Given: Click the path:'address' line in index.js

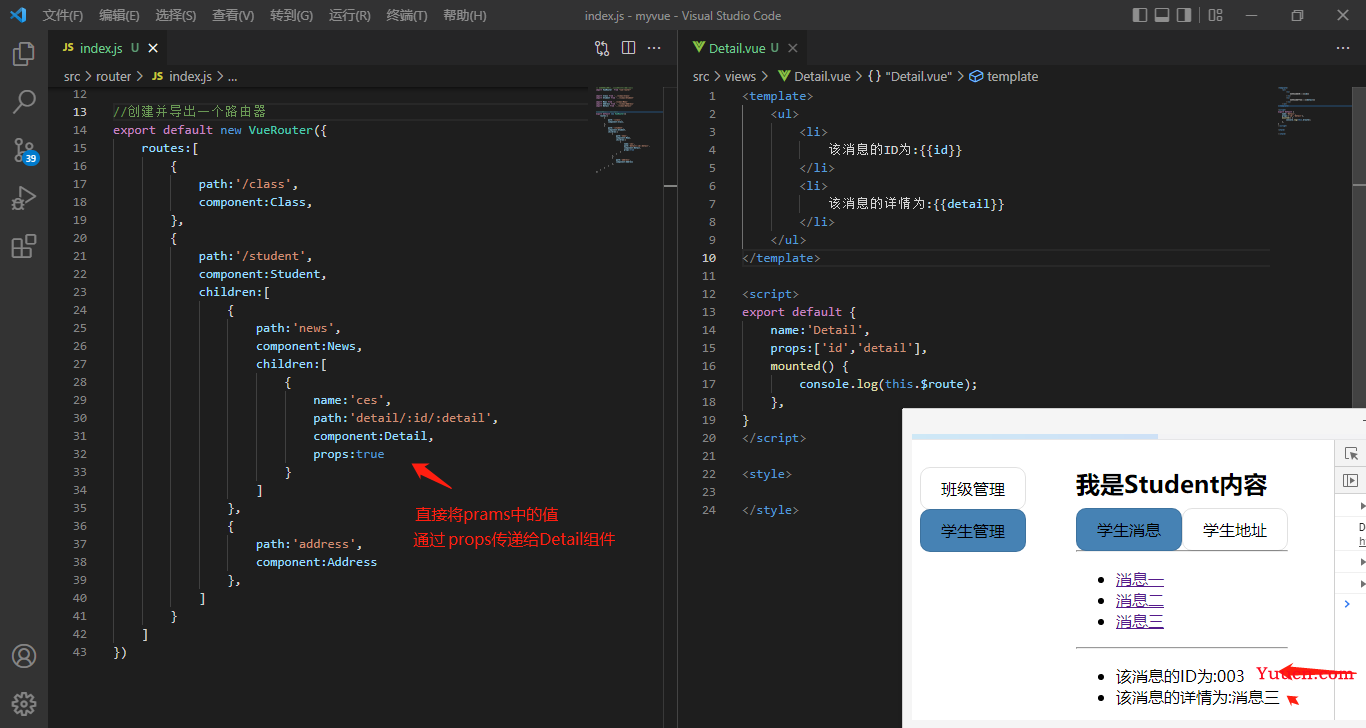Looking at the screenshot, I should coord(309,544).
